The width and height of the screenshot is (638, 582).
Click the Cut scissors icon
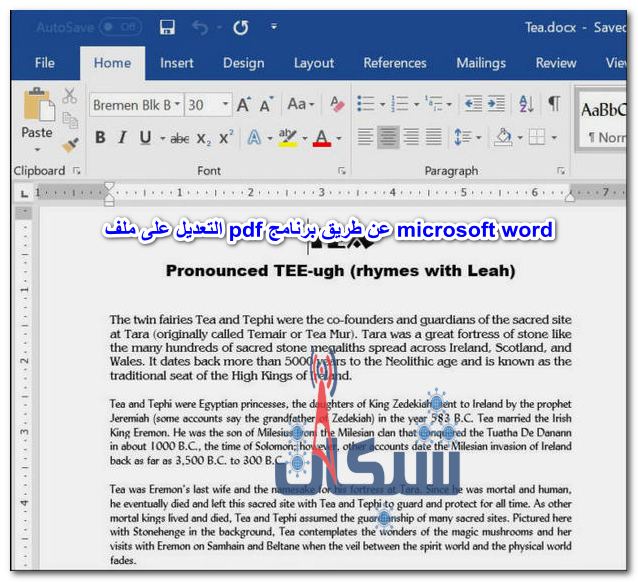69,97
